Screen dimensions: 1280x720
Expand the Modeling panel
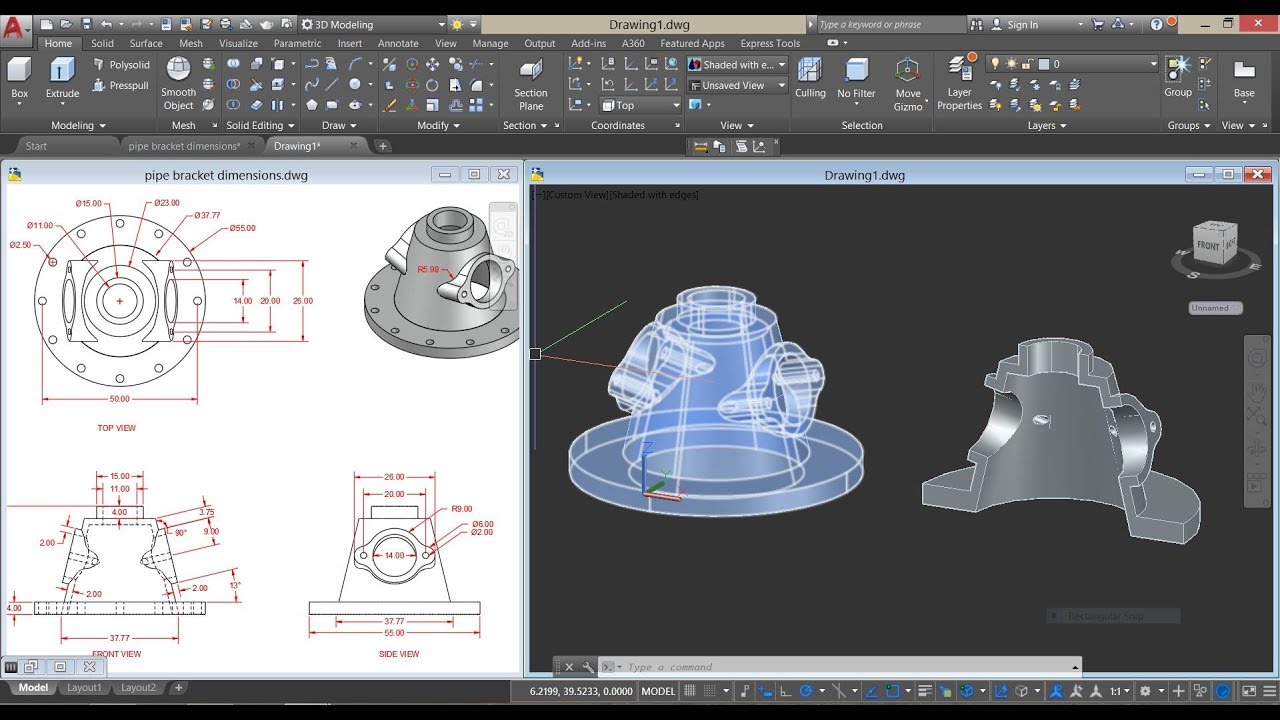point(78,125)
